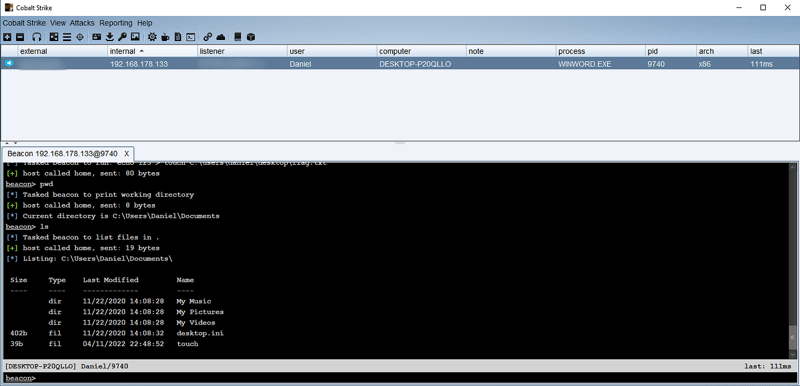Sort sessions by pid column

670,51
